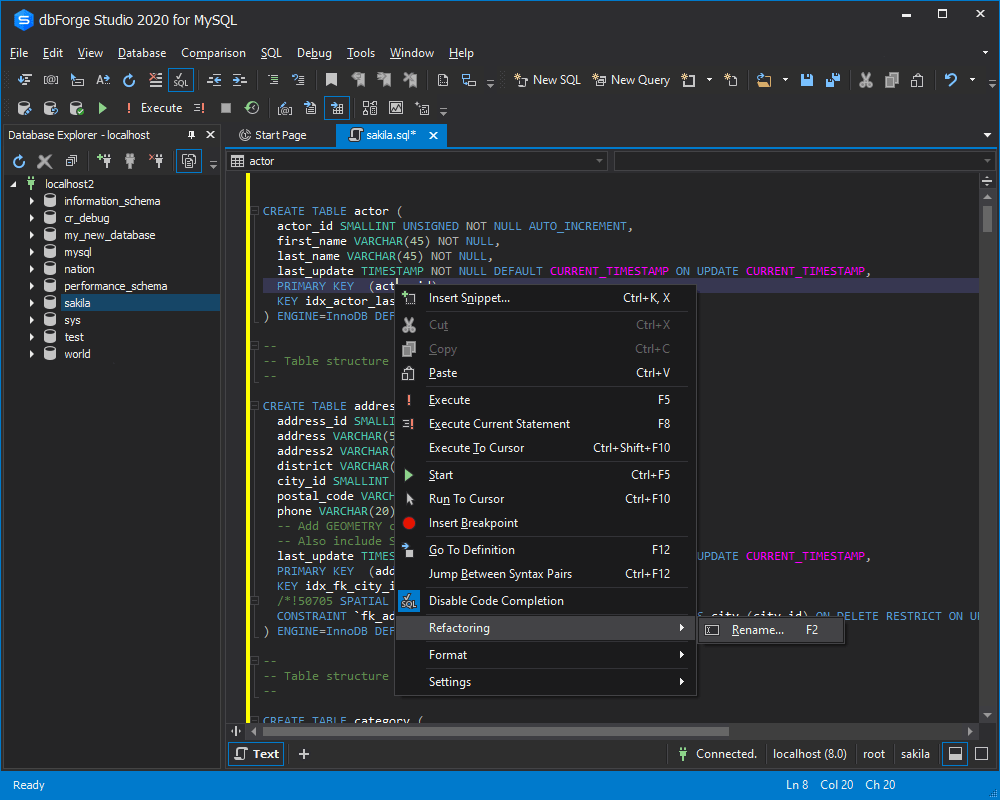Viewport: 1000px width, 800px height.
Task: Choose Rename in the Refactoring submenu
Action: (757, 630)
